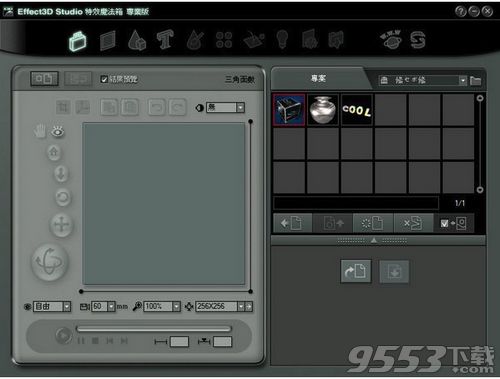Click the left-arrow document import button
Screen dimensions: 500x379
tap(292, 223)
